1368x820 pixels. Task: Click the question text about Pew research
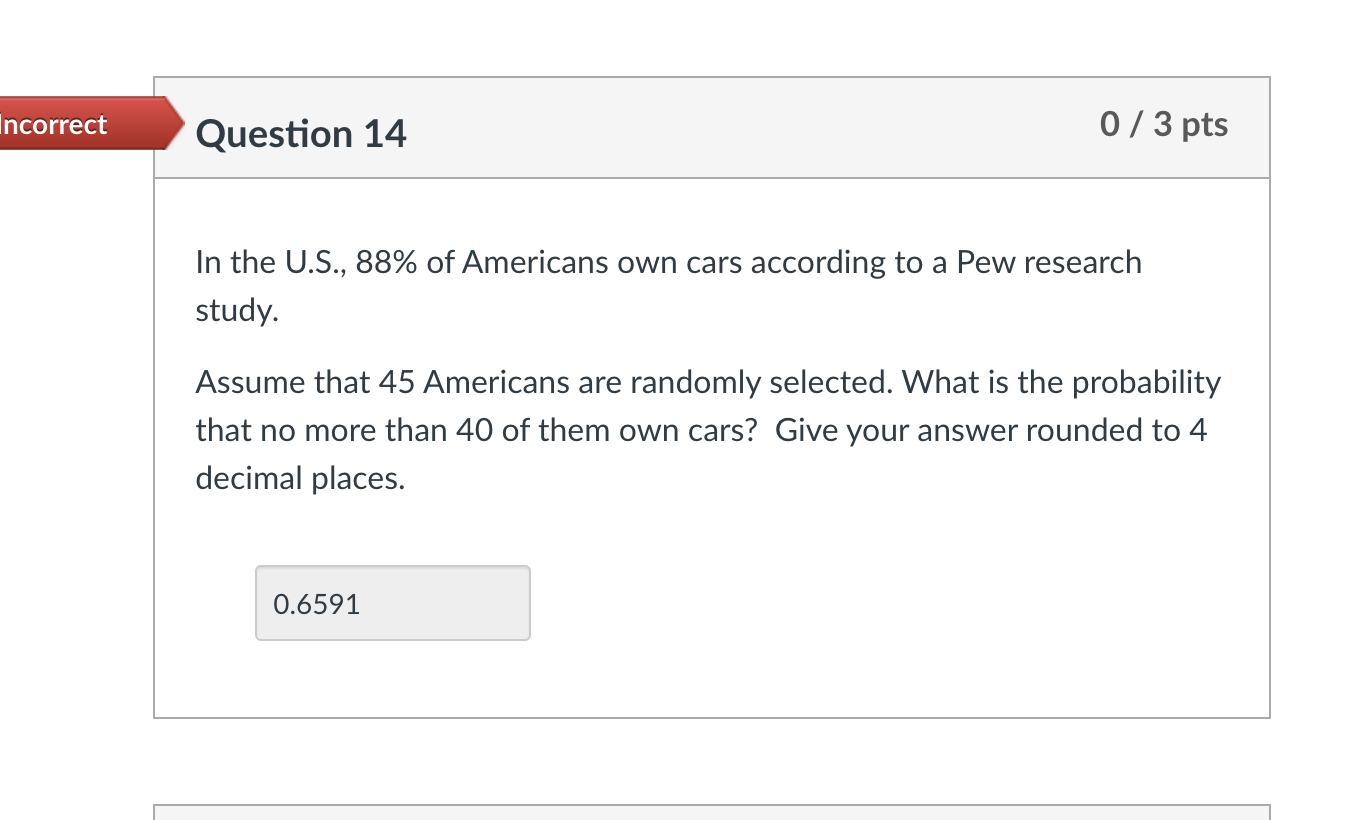tap(668, 262)
